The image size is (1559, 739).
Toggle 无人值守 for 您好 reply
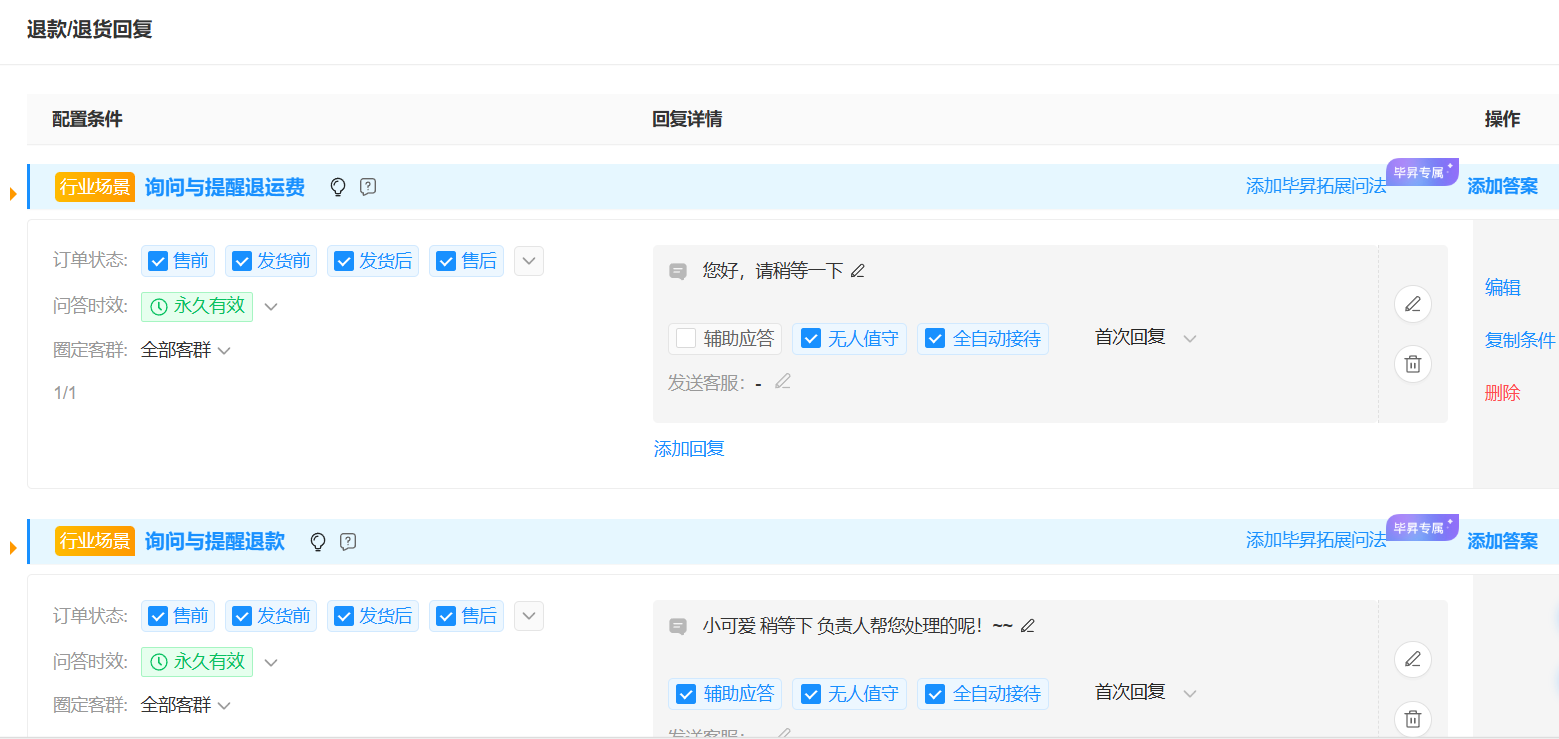[811, 338]
